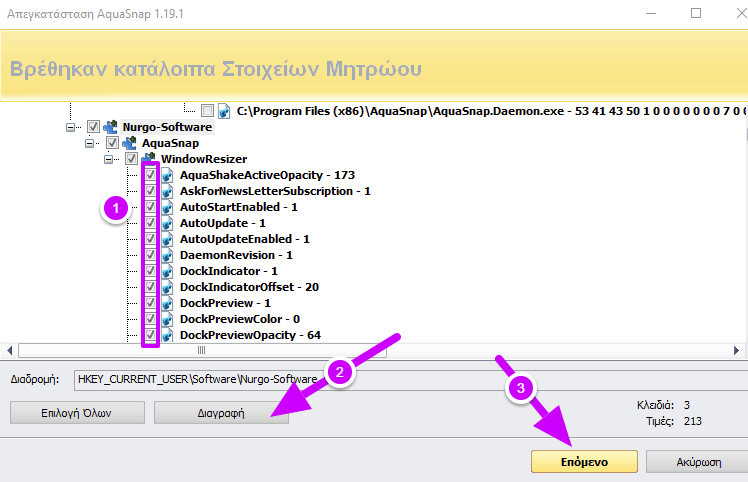The image size is (748, 482).
Task: Uncheck DockPreviewOpacity checkbox
Action: [150, 335]
